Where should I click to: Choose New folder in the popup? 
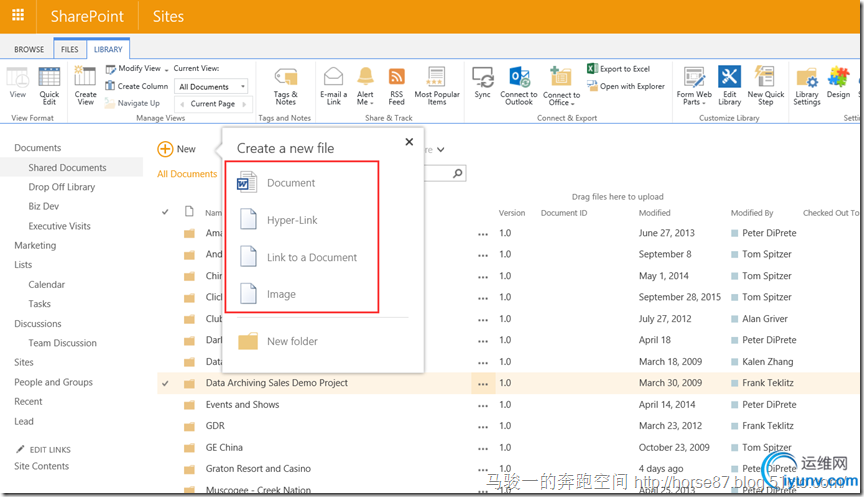(291, 341)
